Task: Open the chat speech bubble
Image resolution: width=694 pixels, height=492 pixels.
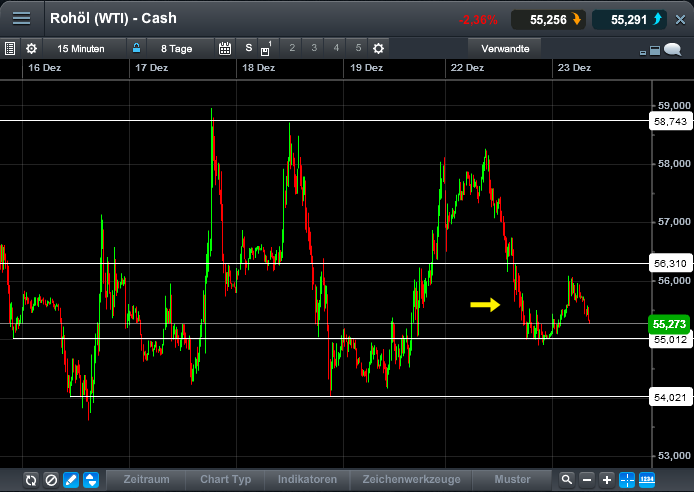Action: pos(673,49)
